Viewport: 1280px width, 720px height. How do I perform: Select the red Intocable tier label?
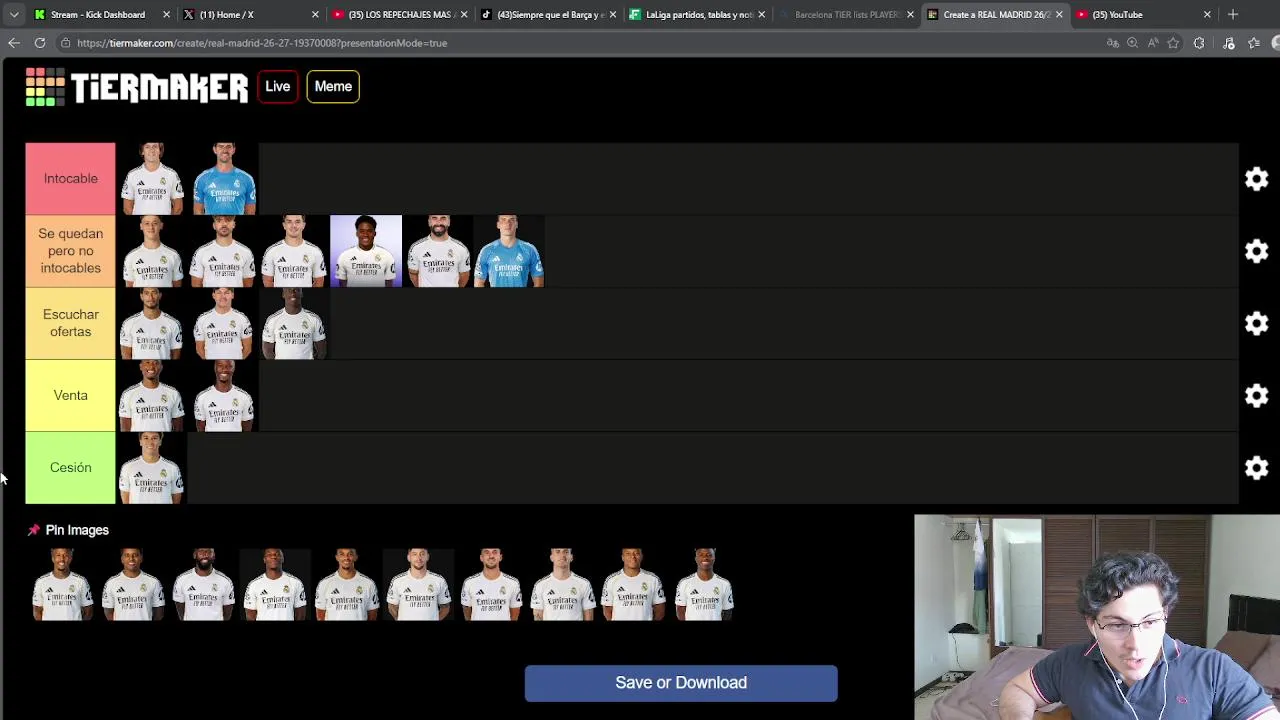coord(70,179)
